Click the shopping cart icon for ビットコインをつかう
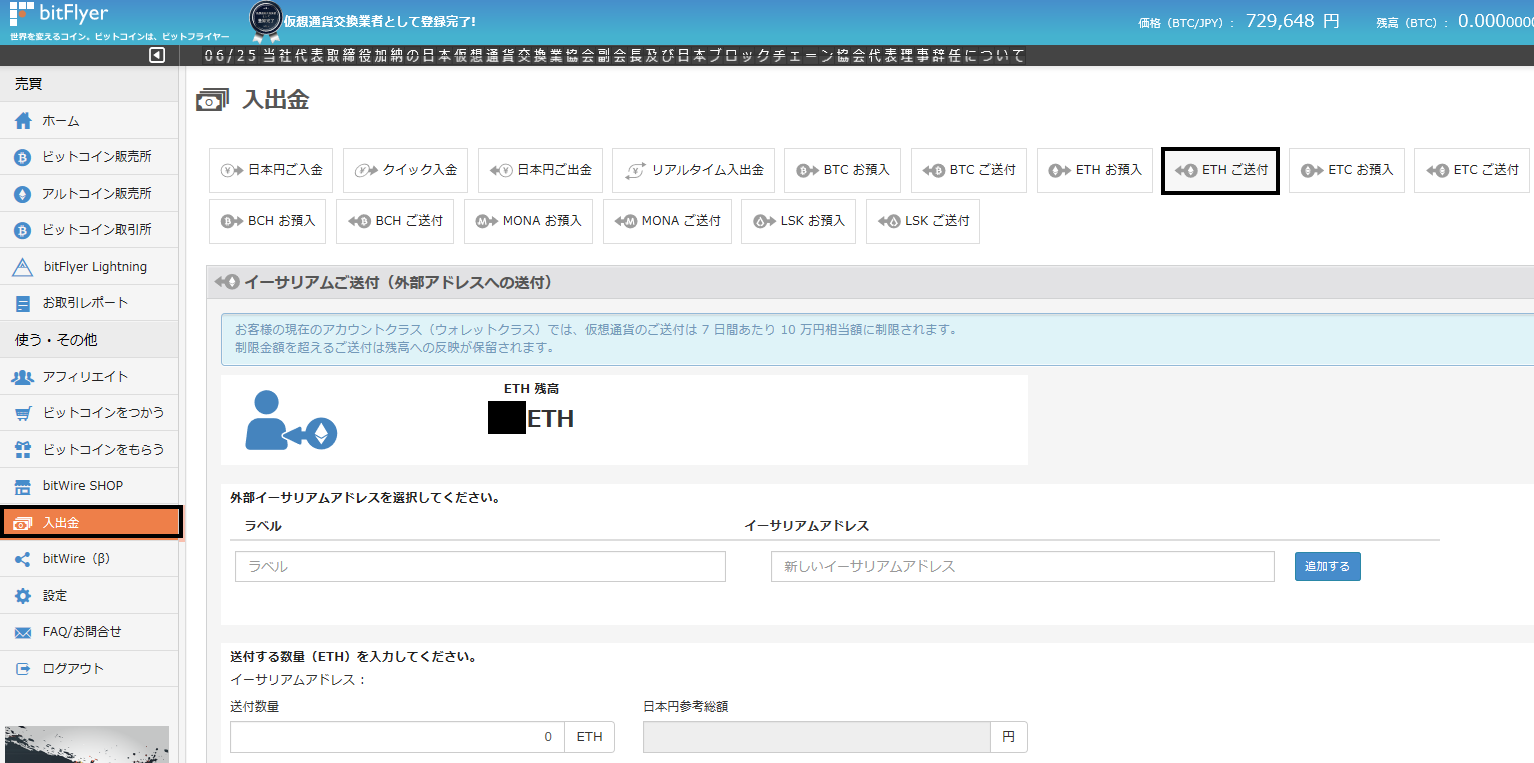Image resolution: width=1534 pixels, height=763 pixels. click(23, 413)
